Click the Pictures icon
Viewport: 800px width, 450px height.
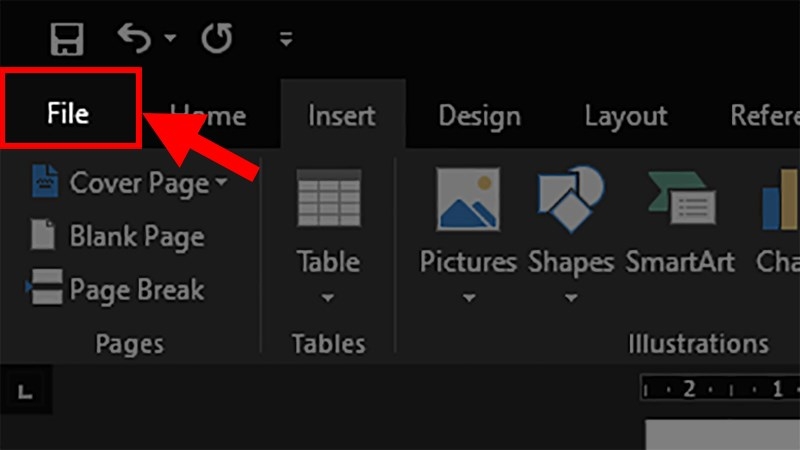[468, 199]
